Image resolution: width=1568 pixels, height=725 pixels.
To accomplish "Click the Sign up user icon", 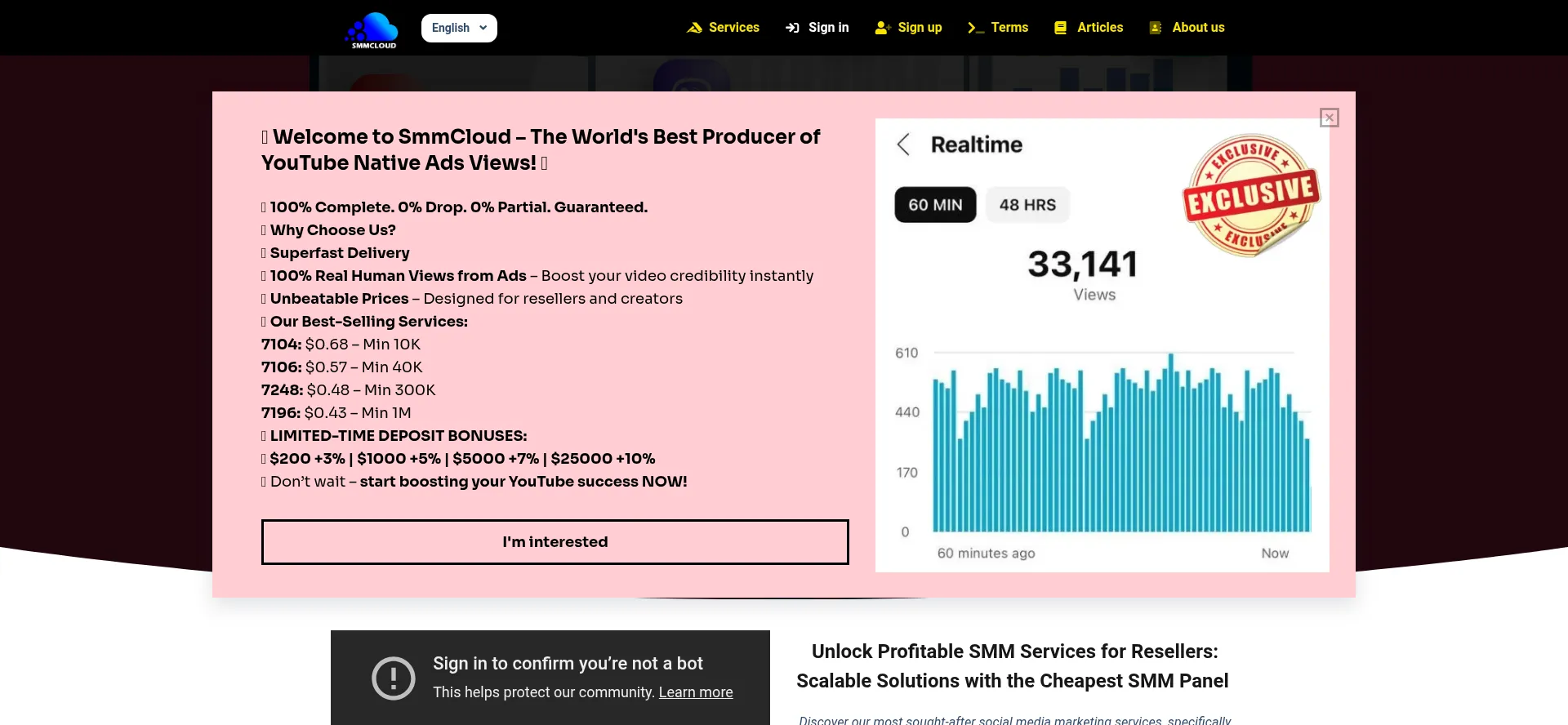I will pyautogui.click(x=882, y=28).
